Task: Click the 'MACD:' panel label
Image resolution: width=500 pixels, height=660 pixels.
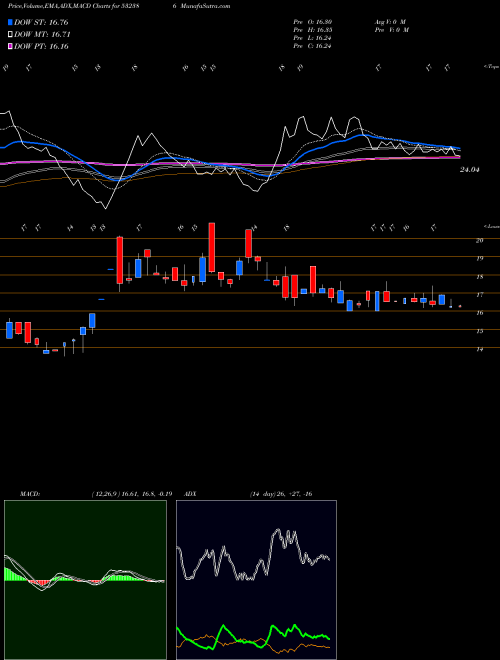Action: (29, 494)
